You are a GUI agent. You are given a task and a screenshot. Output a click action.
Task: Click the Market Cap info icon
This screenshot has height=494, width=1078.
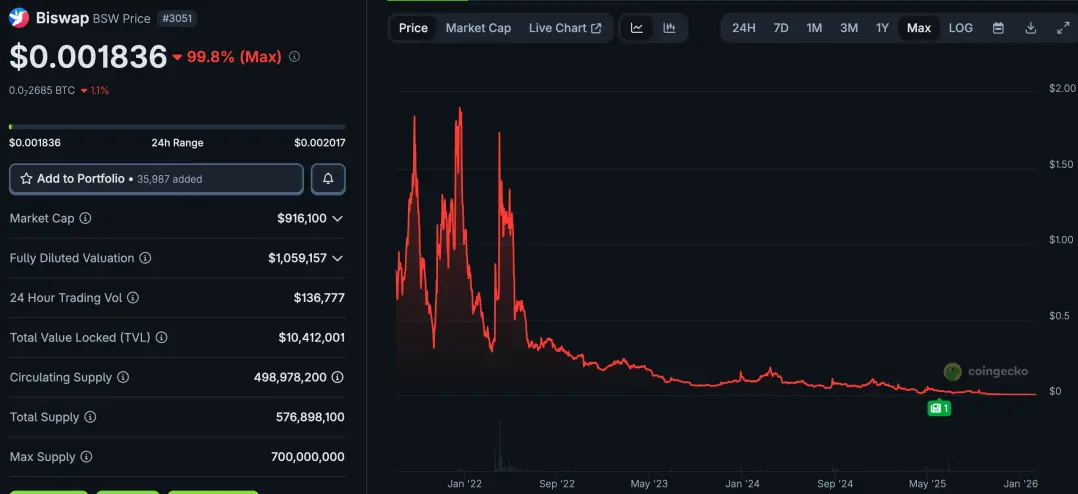click(85, 218)
